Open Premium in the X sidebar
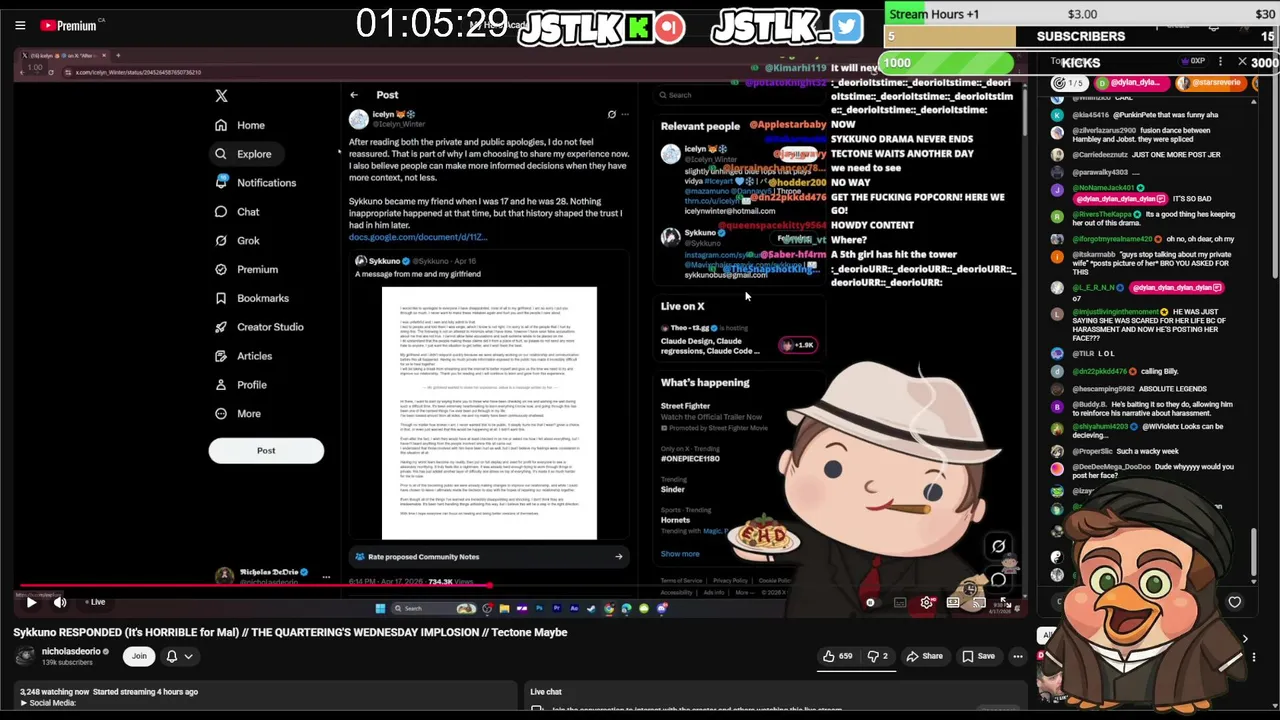Screen dimensions: 1280x720 246,270
